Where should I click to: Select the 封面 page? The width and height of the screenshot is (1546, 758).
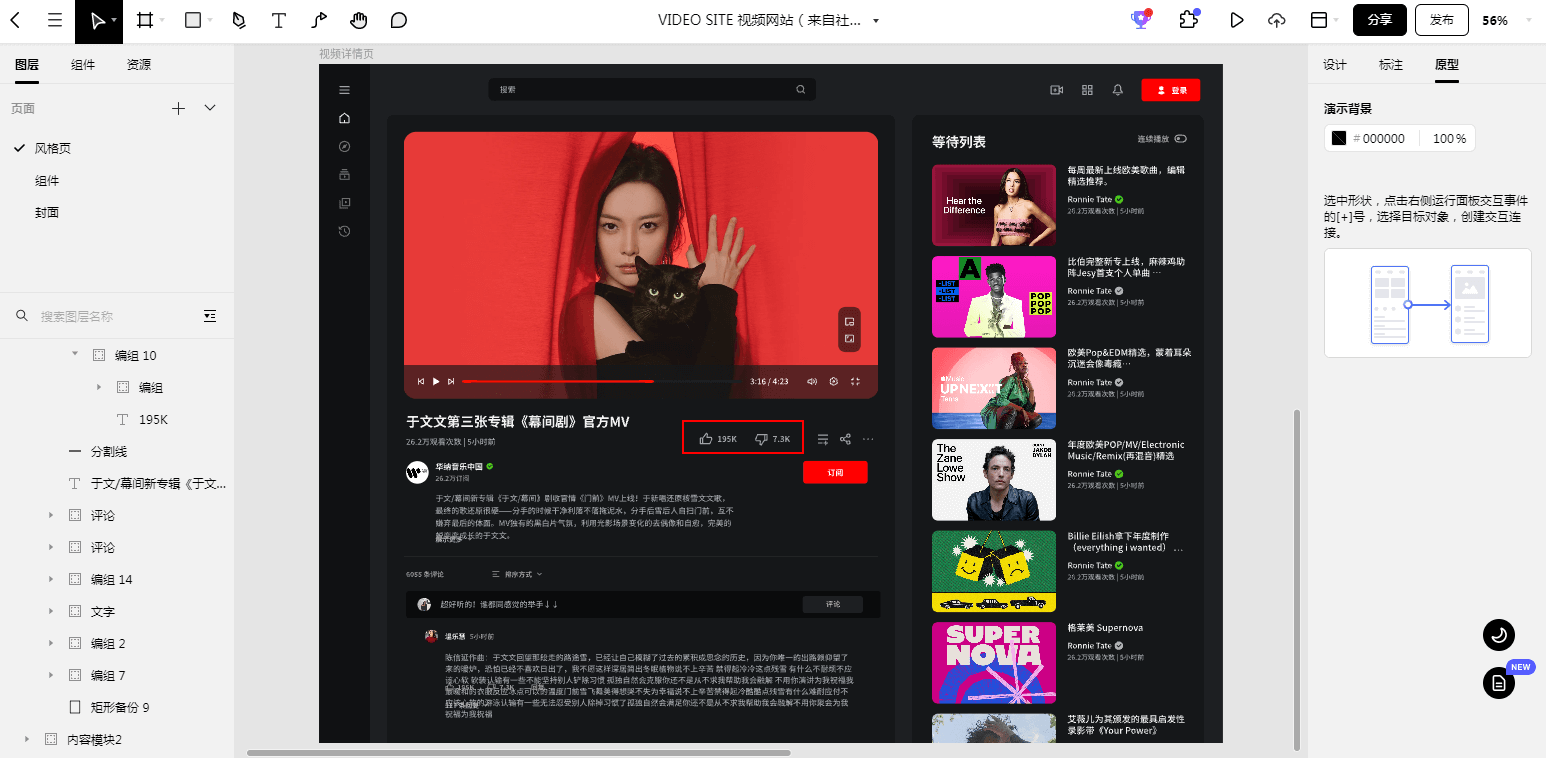[x=47, y=212]
